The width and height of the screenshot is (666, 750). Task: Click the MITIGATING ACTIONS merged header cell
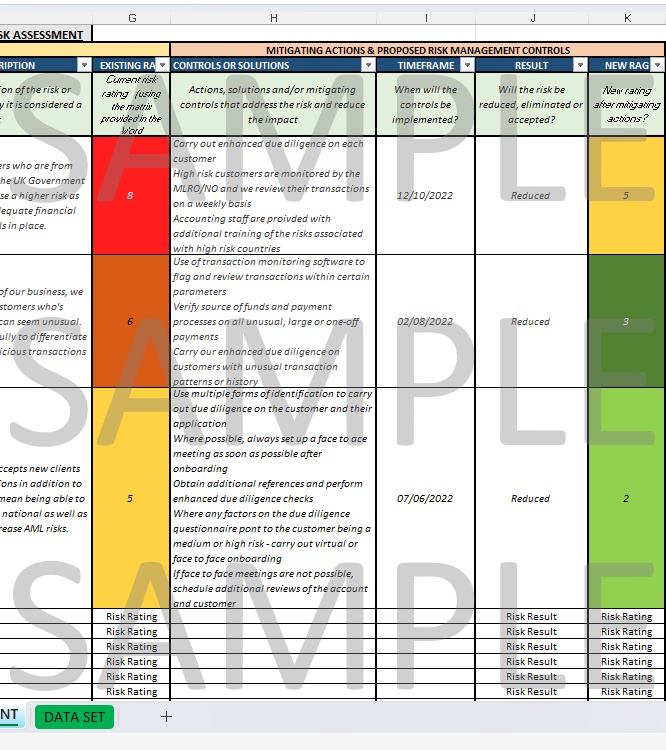click(x=418, y=50)
